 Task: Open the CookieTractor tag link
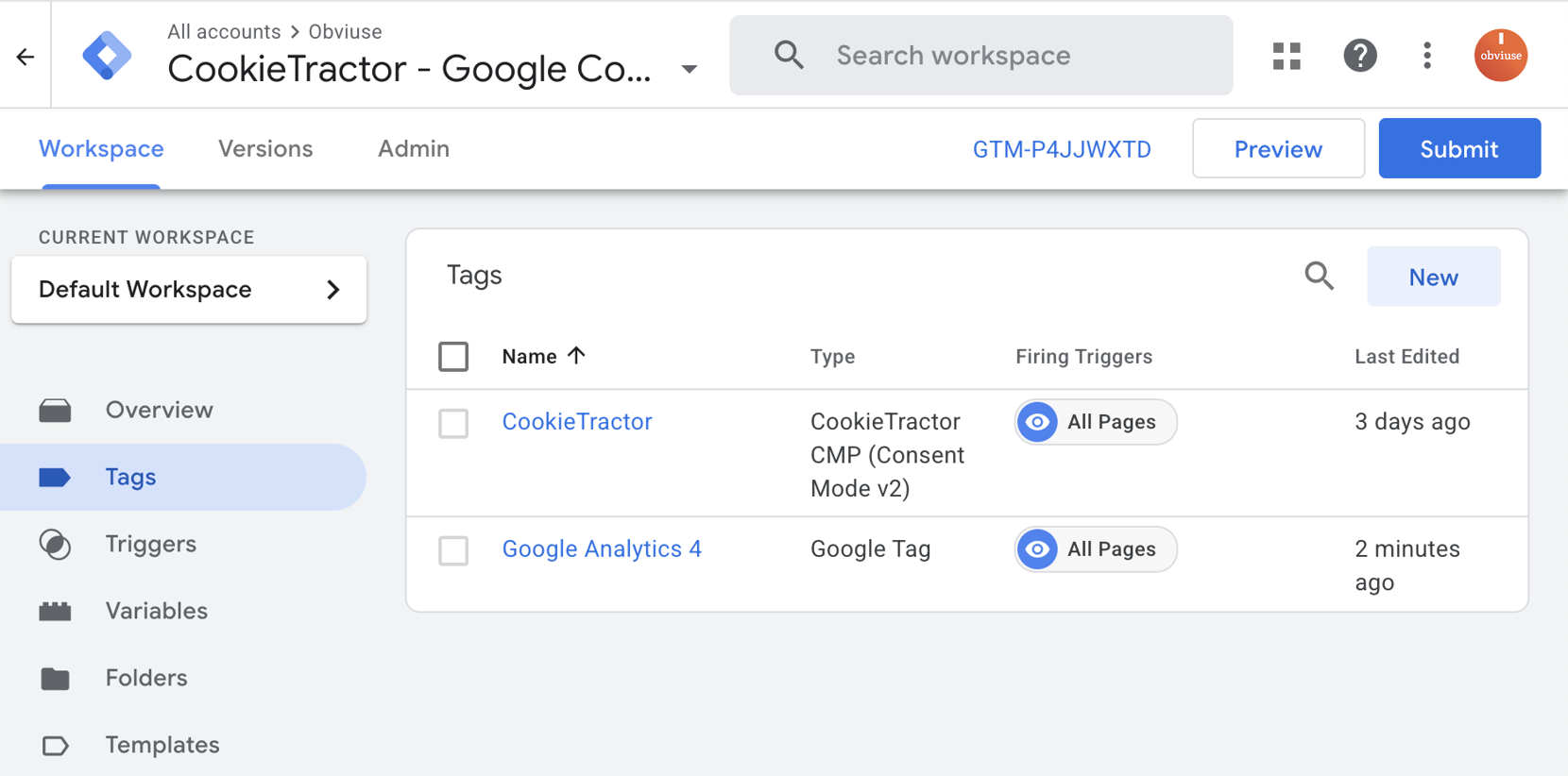point(577,422)
